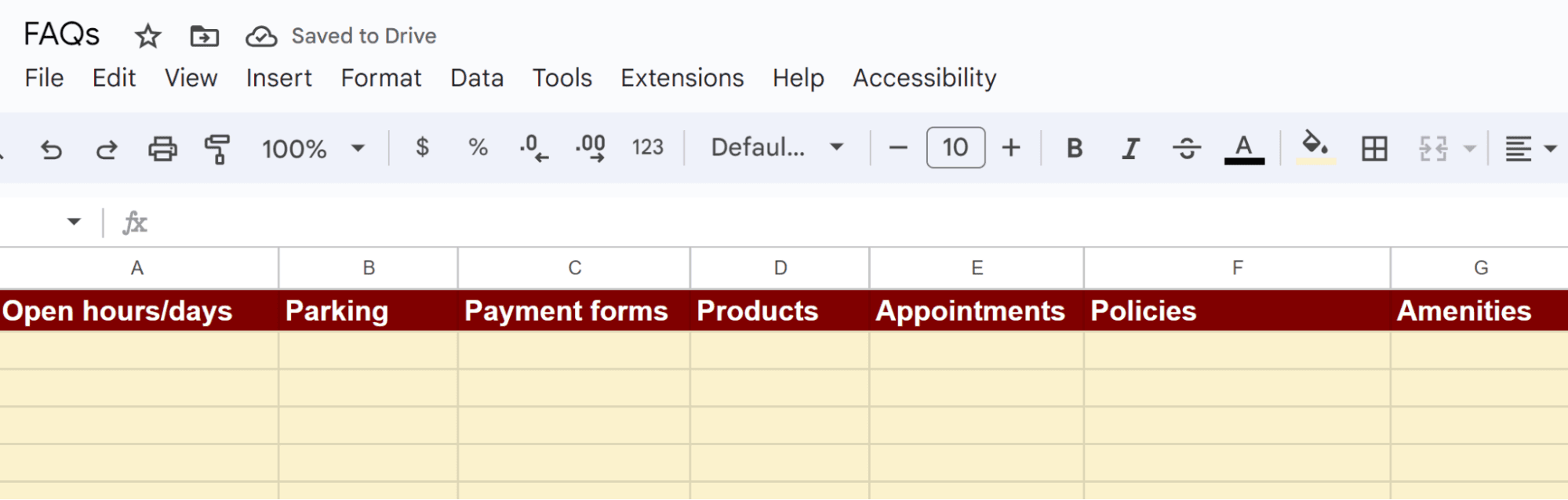
Task: Toggle bold formatting
Action: click(x=1075, y=148)
